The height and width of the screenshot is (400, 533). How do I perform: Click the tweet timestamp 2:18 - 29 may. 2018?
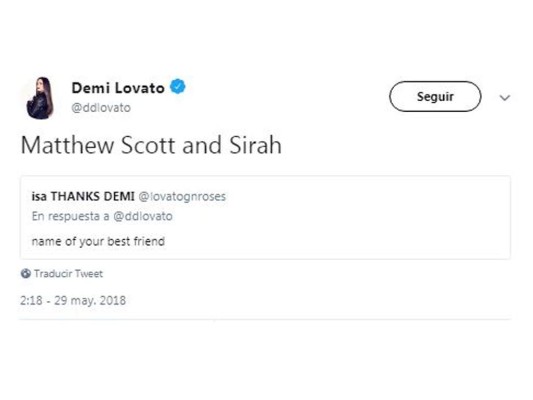(73, 300)
